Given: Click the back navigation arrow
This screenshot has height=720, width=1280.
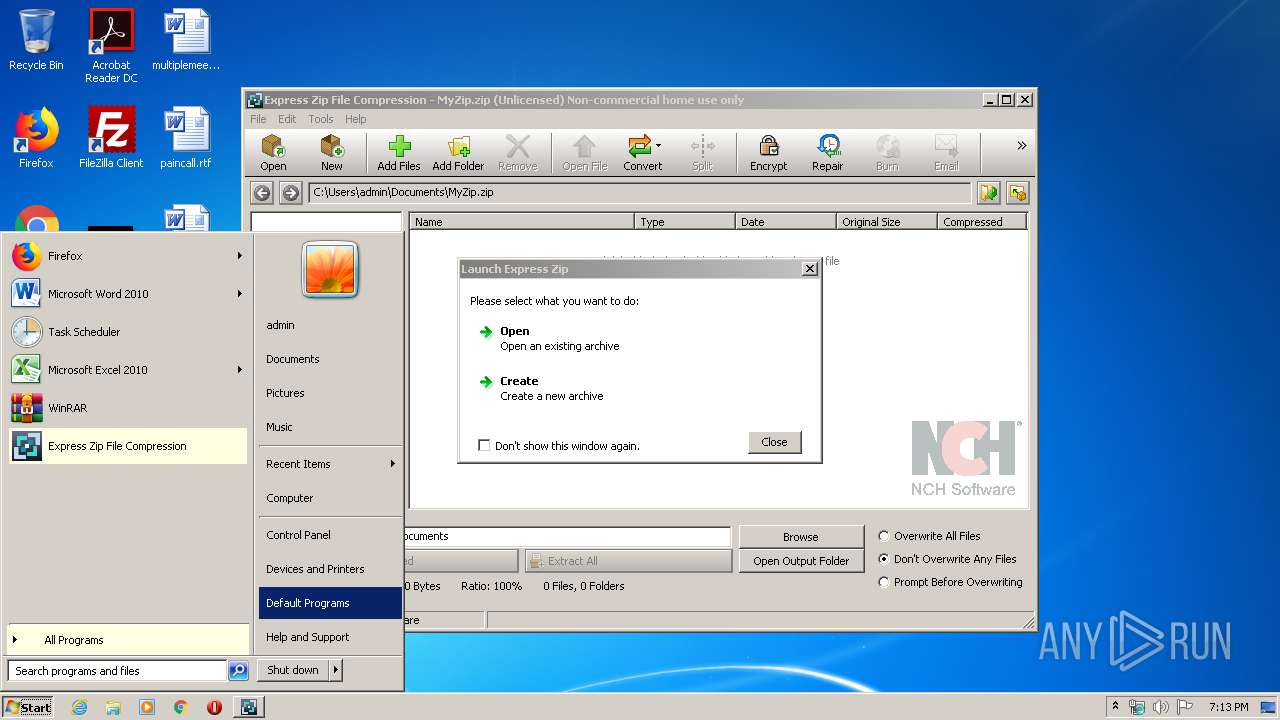Looking at the screenshot, I should click(x=262, y=193).
